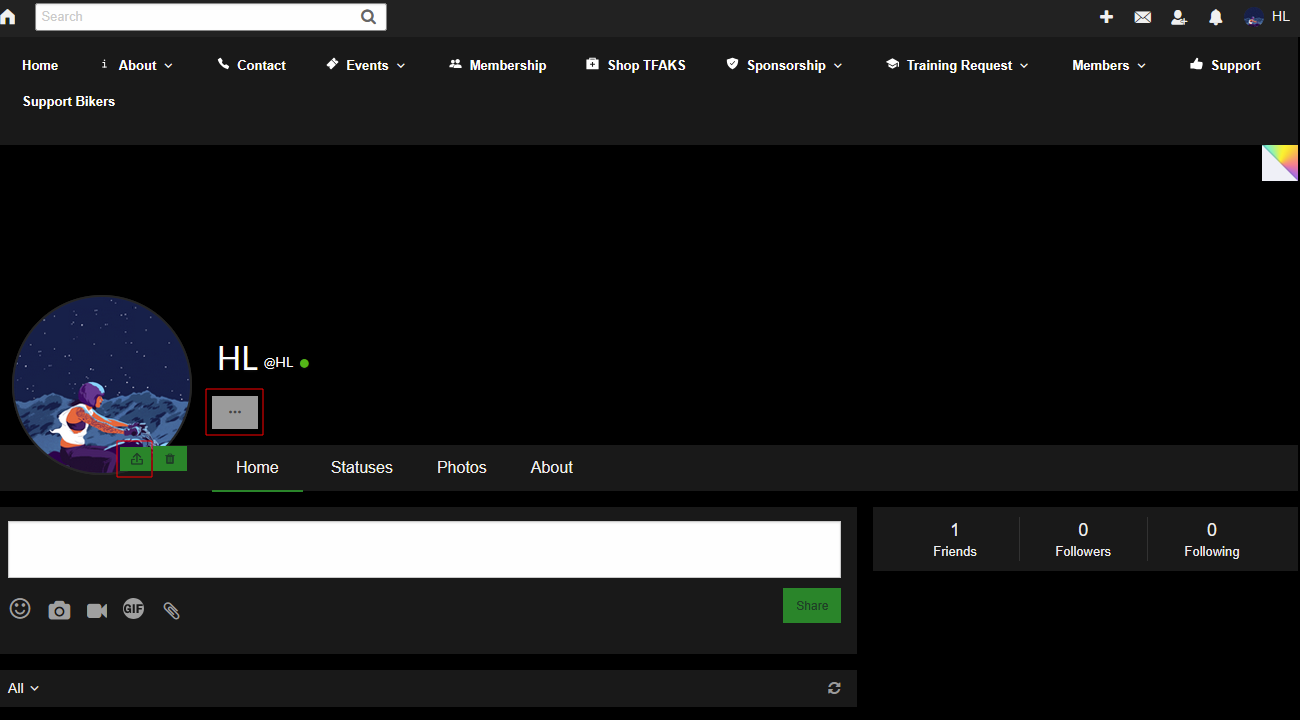Open the Statuses tab
This screenshot has height=720, width=1300.
(x=361, y=468)
